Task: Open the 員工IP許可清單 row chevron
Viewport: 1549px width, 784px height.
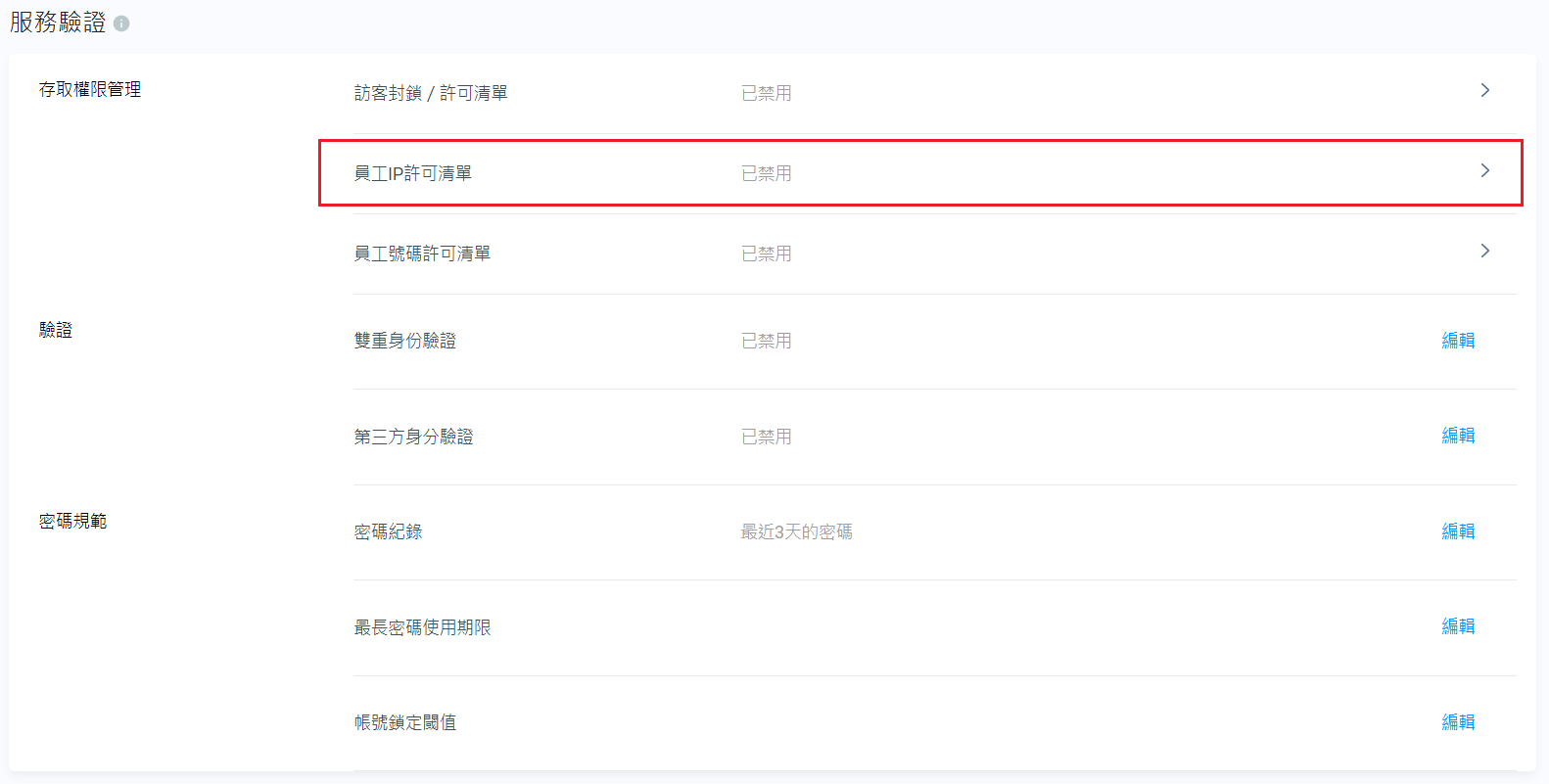Action: [x=1484, y=171]
